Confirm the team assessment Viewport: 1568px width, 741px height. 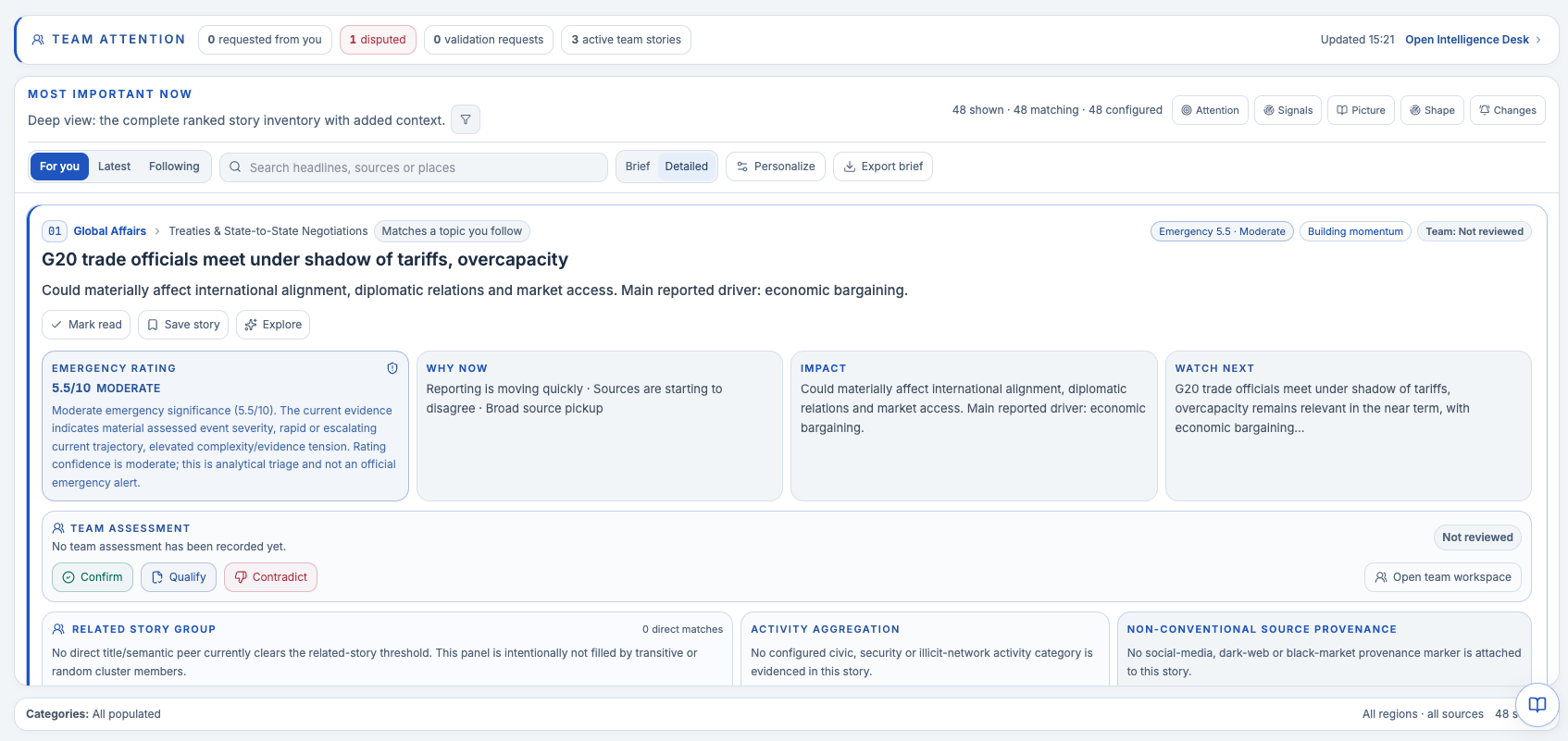click(93, 577)
